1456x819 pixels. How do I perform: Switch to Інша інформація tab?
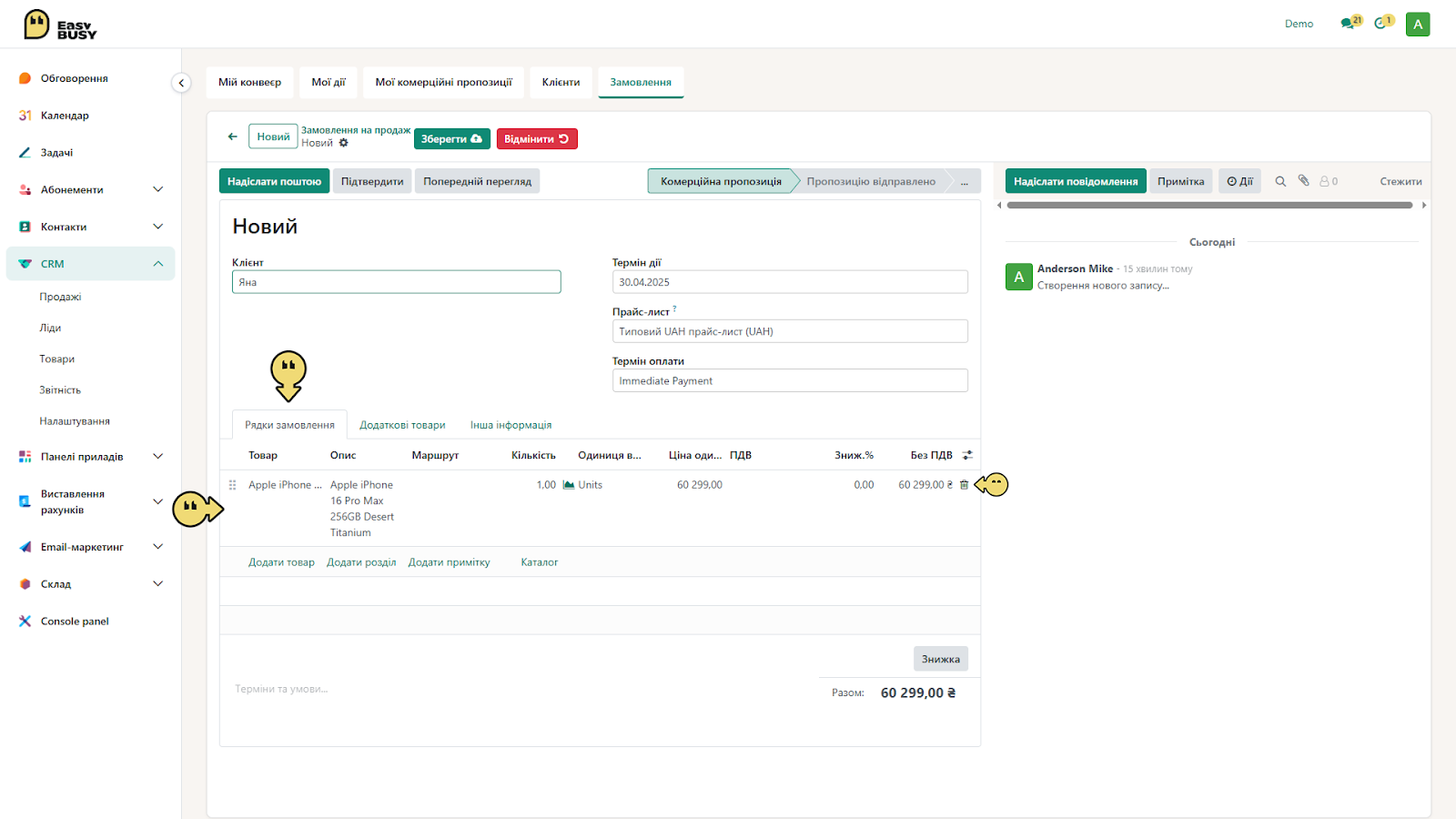511,425
